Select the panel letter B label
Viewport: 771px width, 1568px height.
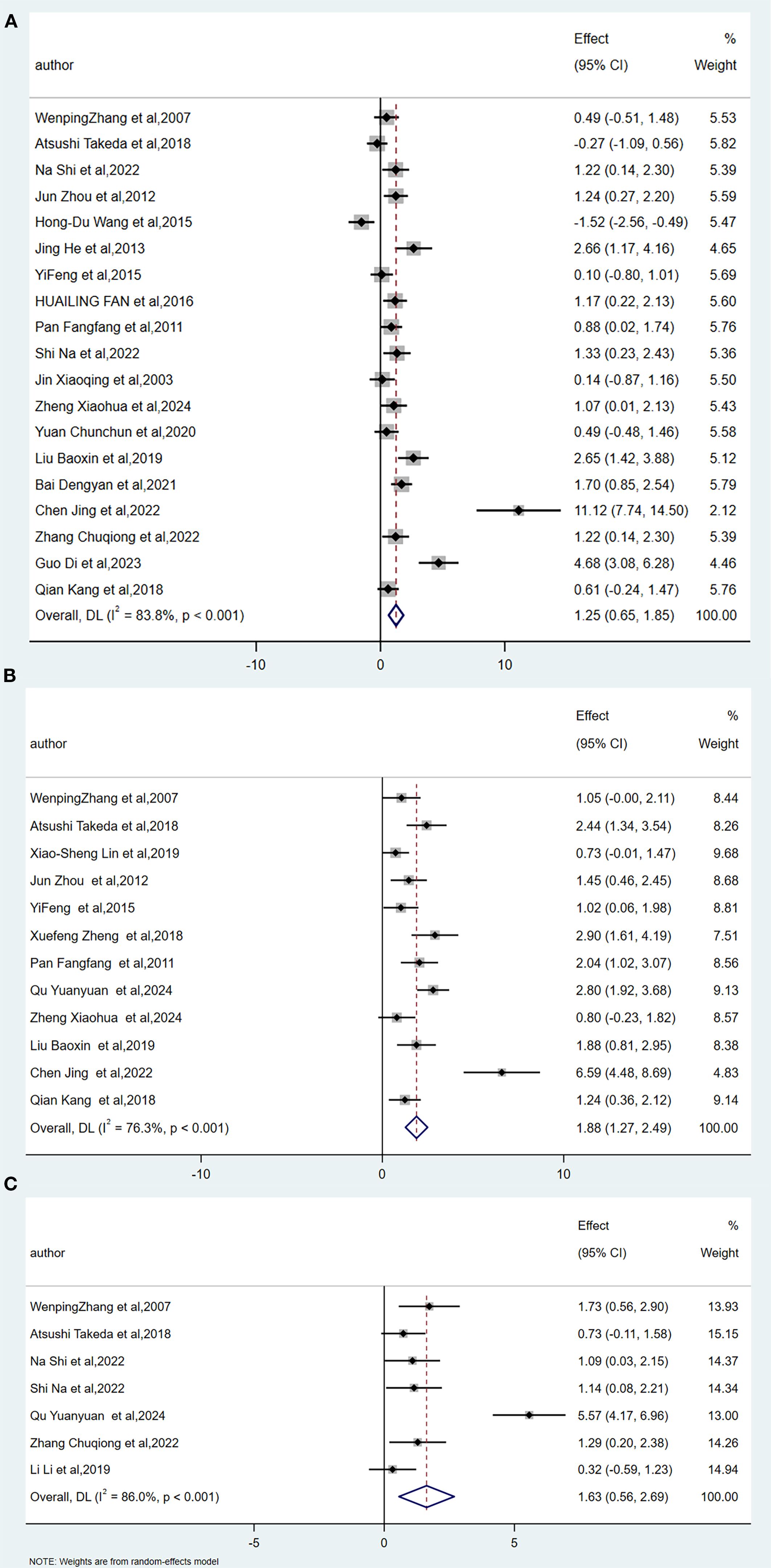click(x=11, y=676)
